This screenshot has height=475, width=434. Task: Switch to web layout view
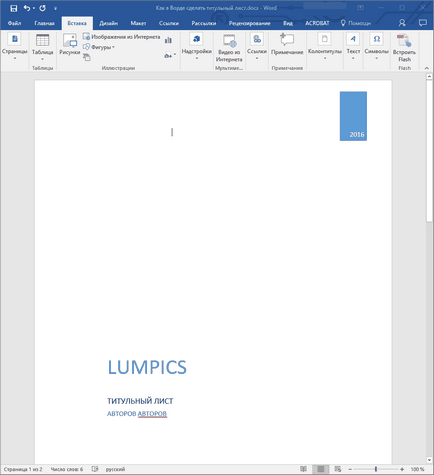[x=338, y=469]
